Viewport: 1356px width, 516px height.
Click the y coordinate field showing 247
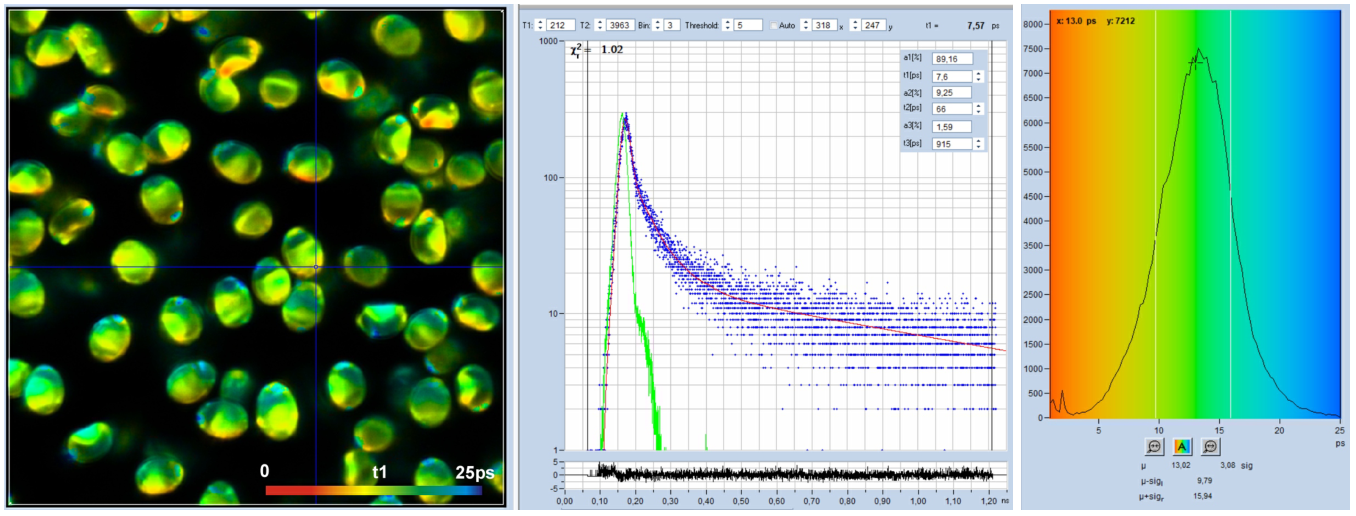[873, 25]
